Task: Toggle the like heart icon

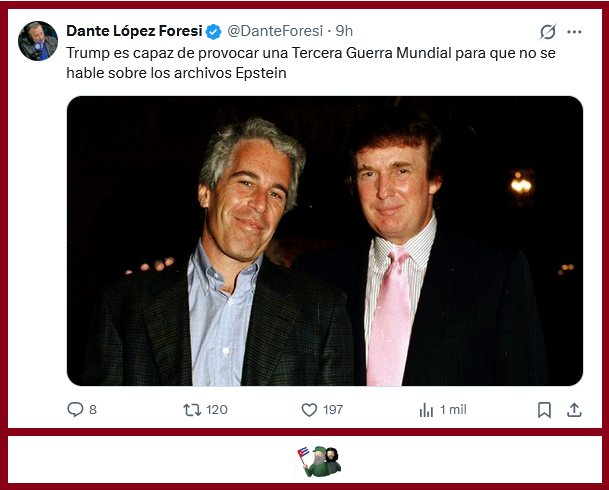Action: 309,409
